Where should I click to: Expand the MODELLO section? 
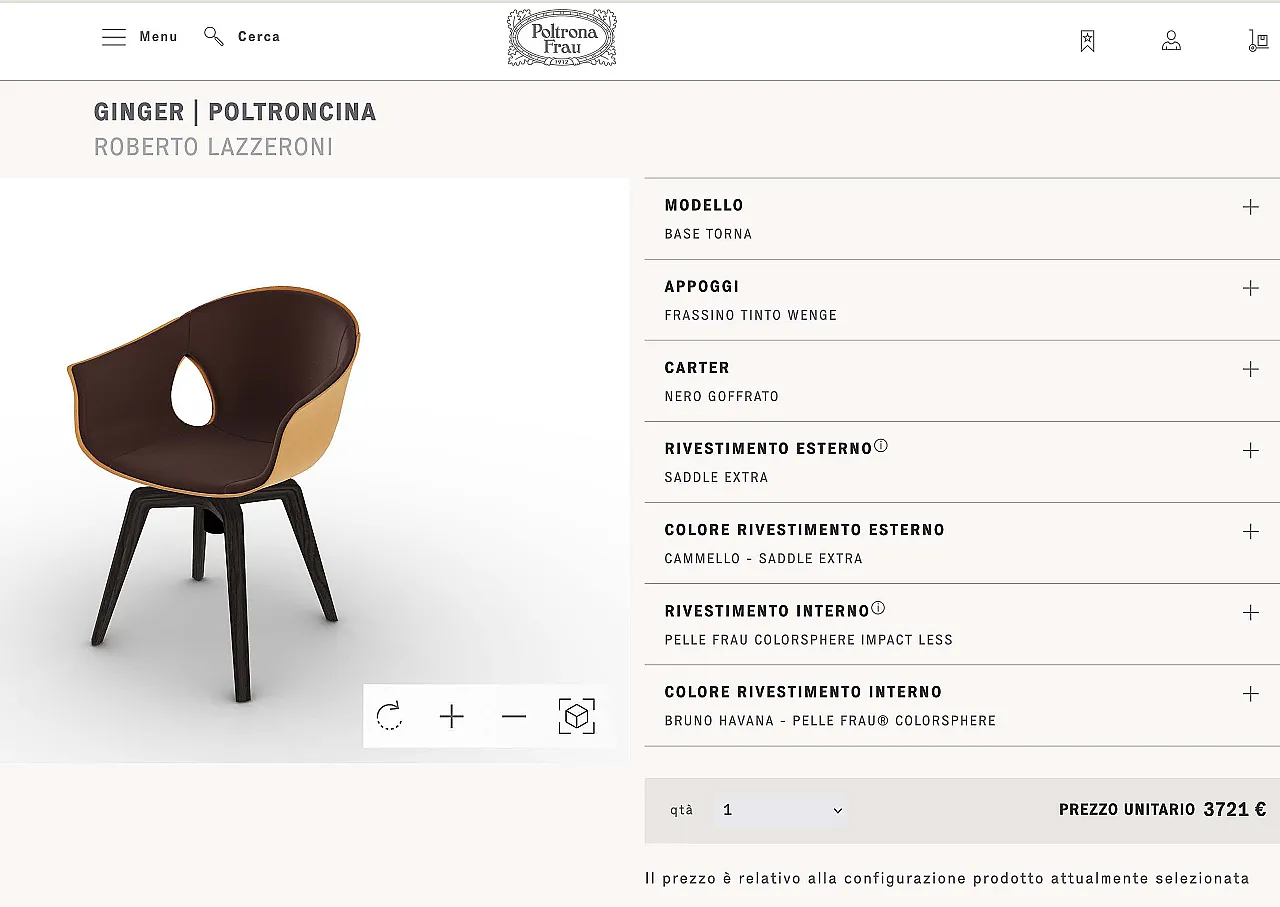[x=1251, y=207]
